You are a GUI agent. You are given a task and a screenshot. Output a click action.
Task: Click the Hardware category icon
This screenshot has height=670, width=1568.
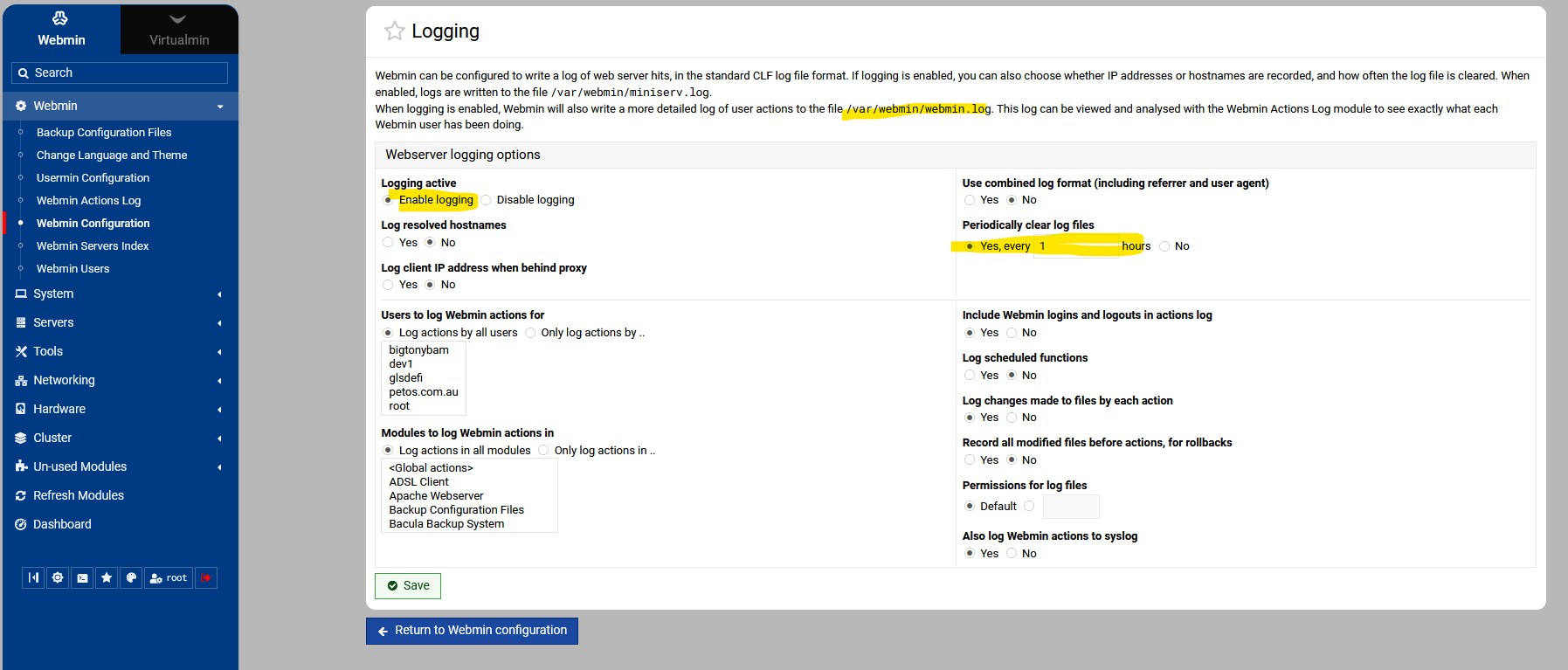click(x=21, y=409)
